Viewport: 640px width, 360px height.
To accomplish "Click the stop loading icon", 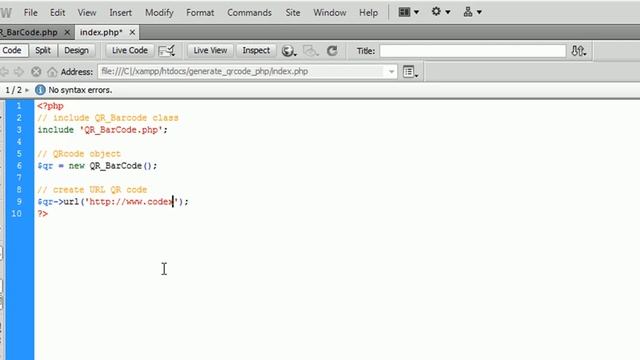I will pyautogui.click(x=36, y=72).
